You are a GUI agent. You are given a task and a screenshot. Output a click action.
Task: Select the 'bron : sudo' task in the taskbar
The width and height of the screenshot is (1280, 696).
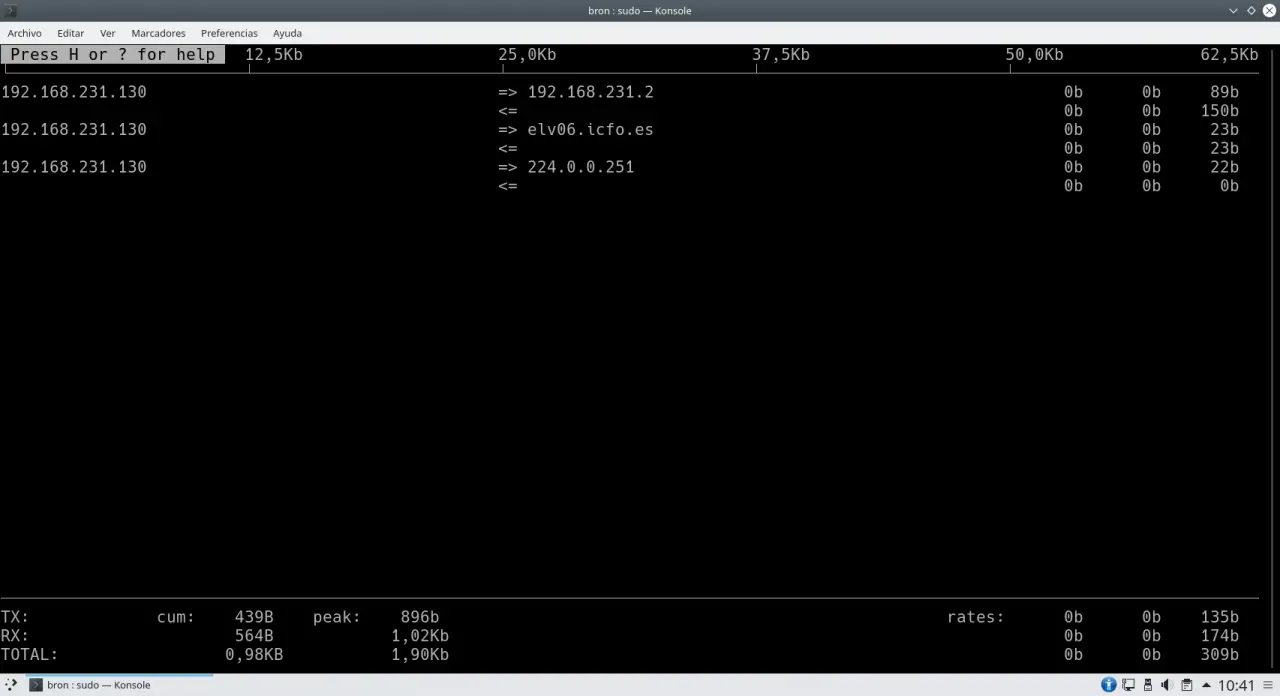pos(99,685)
